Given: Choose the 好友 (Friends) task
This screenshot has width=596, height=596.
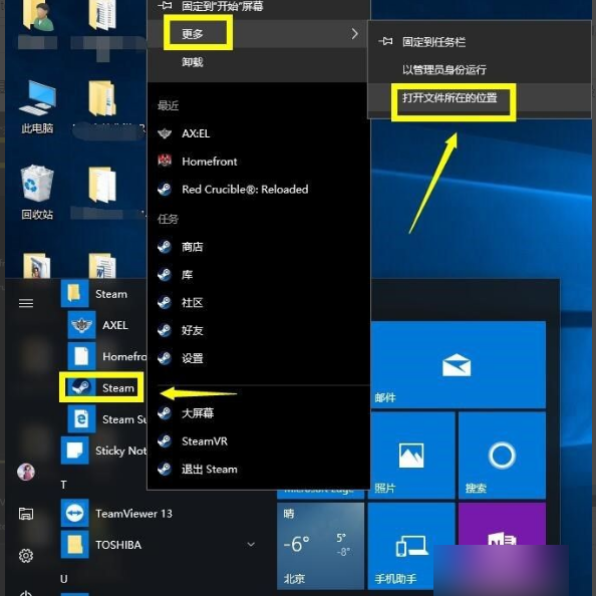Looking at the screenshot, I should click(258, 330).
